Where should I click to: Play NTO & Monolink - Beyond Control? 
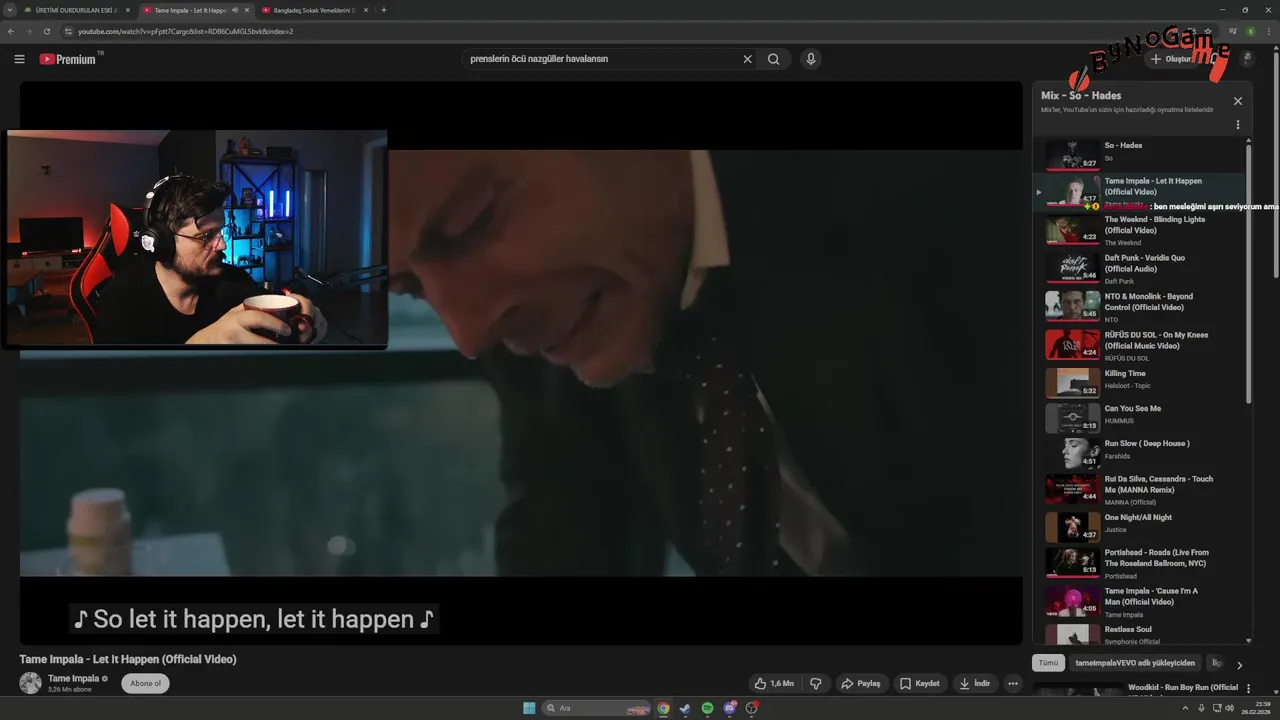pyautogui.click(x=1140, y=307)
